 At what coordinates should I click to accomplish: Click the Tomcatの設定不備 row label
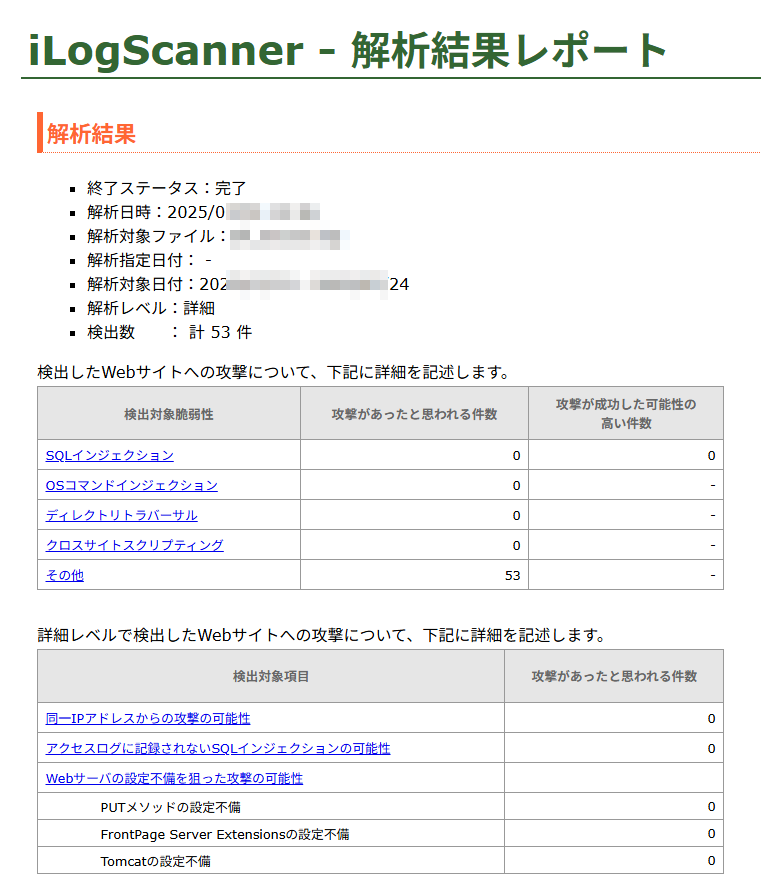pos(155,861)
